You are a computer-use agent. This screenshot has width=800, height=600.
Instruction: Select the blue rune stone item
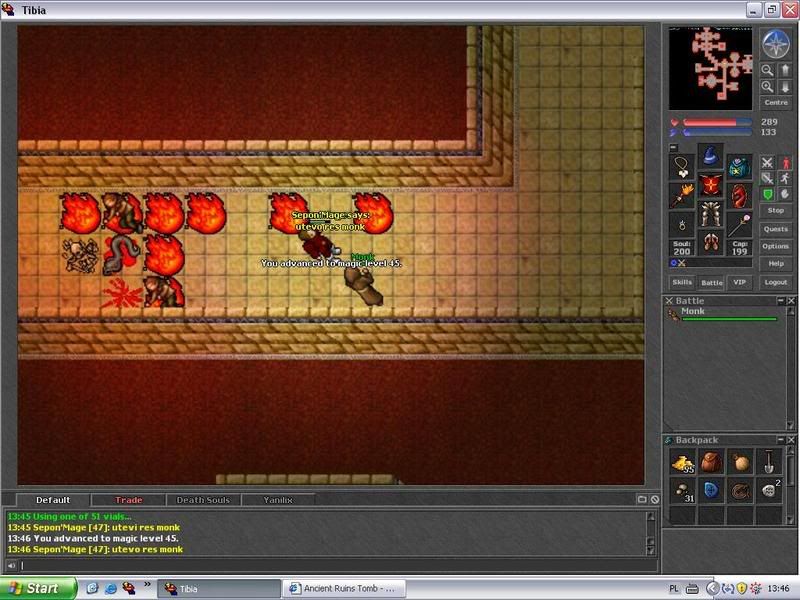click(x=711, y=491)
